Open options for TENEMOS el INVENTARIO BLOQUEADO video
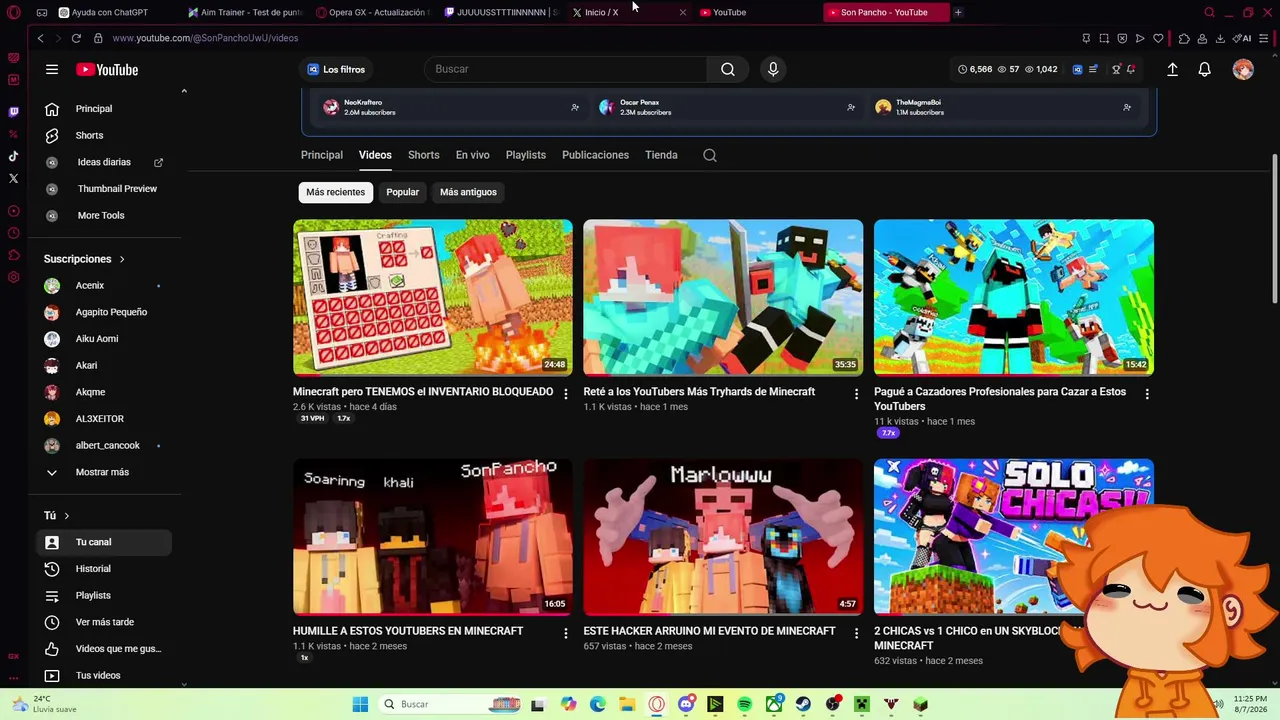 [x=566, y=394]
